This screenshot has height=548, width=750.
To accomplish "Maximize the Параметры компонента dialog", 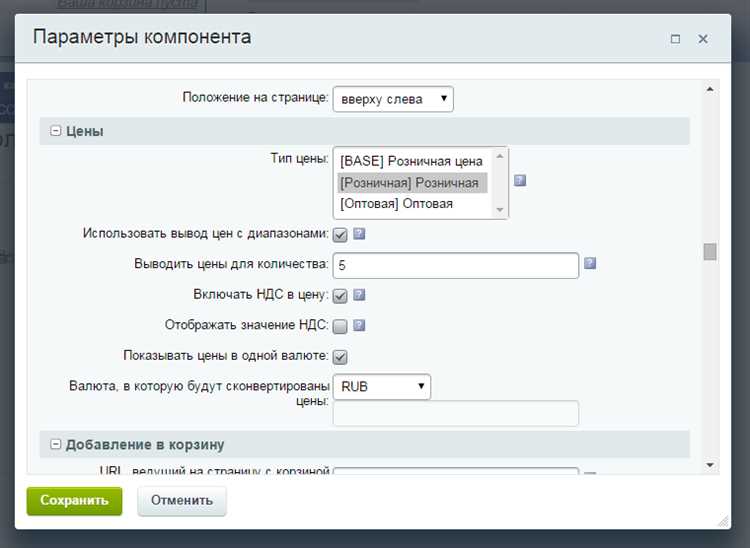I will pos(675,39).
